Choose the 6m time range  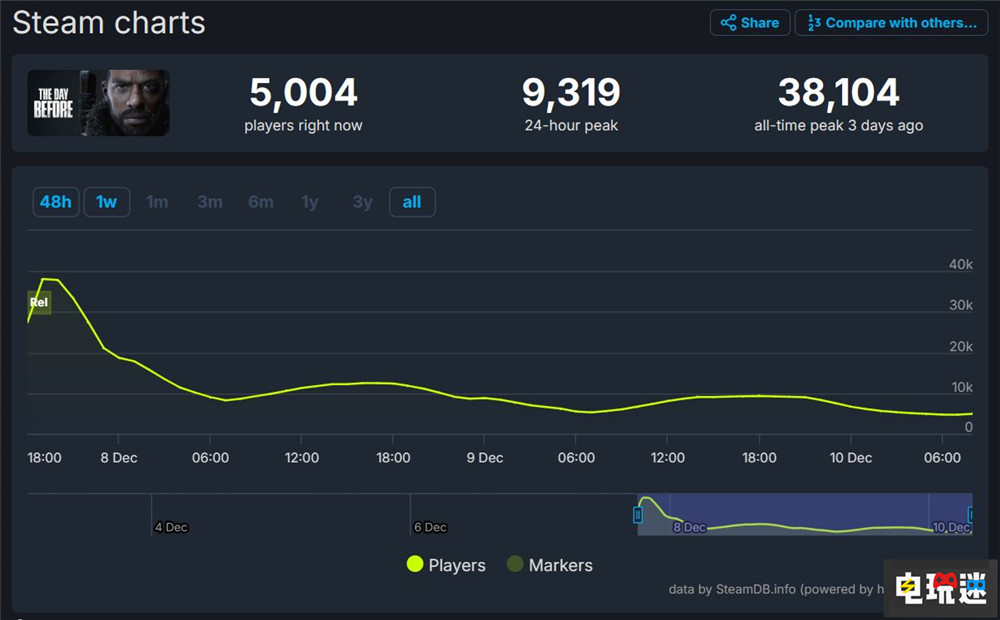[x=261, y=202]
